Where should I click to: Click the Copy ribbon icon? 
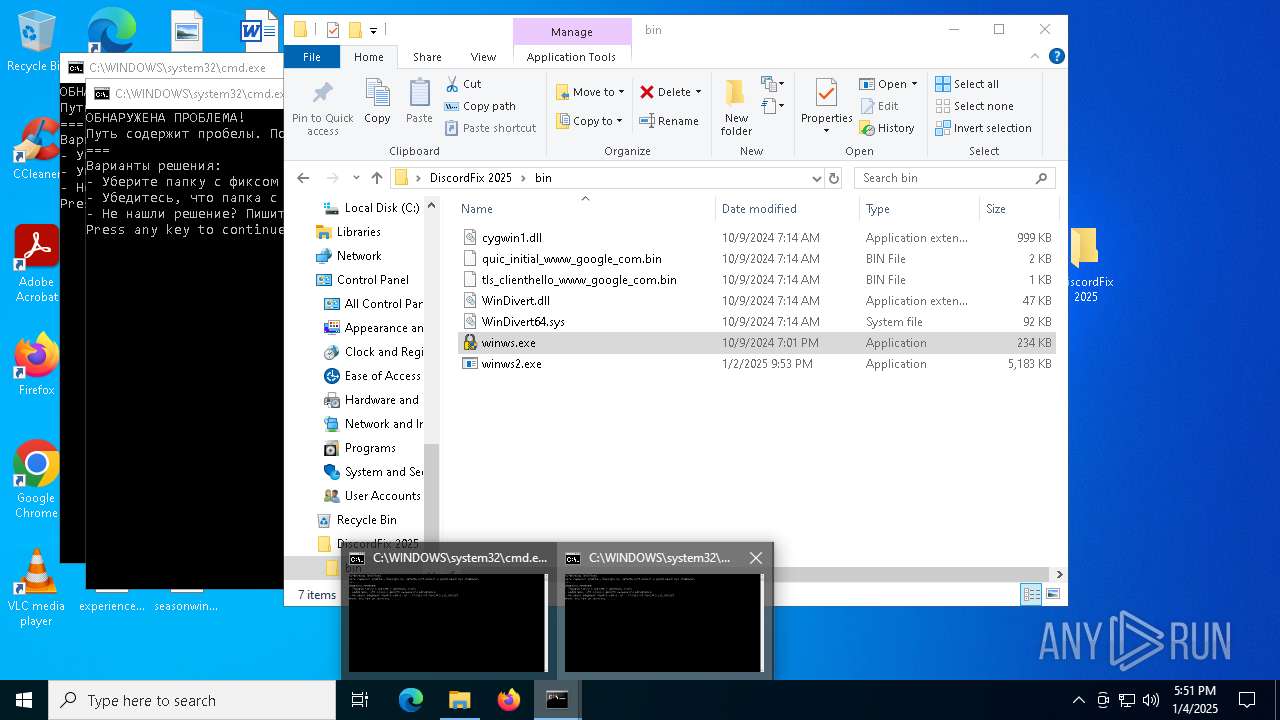click(x=377, y=102)
